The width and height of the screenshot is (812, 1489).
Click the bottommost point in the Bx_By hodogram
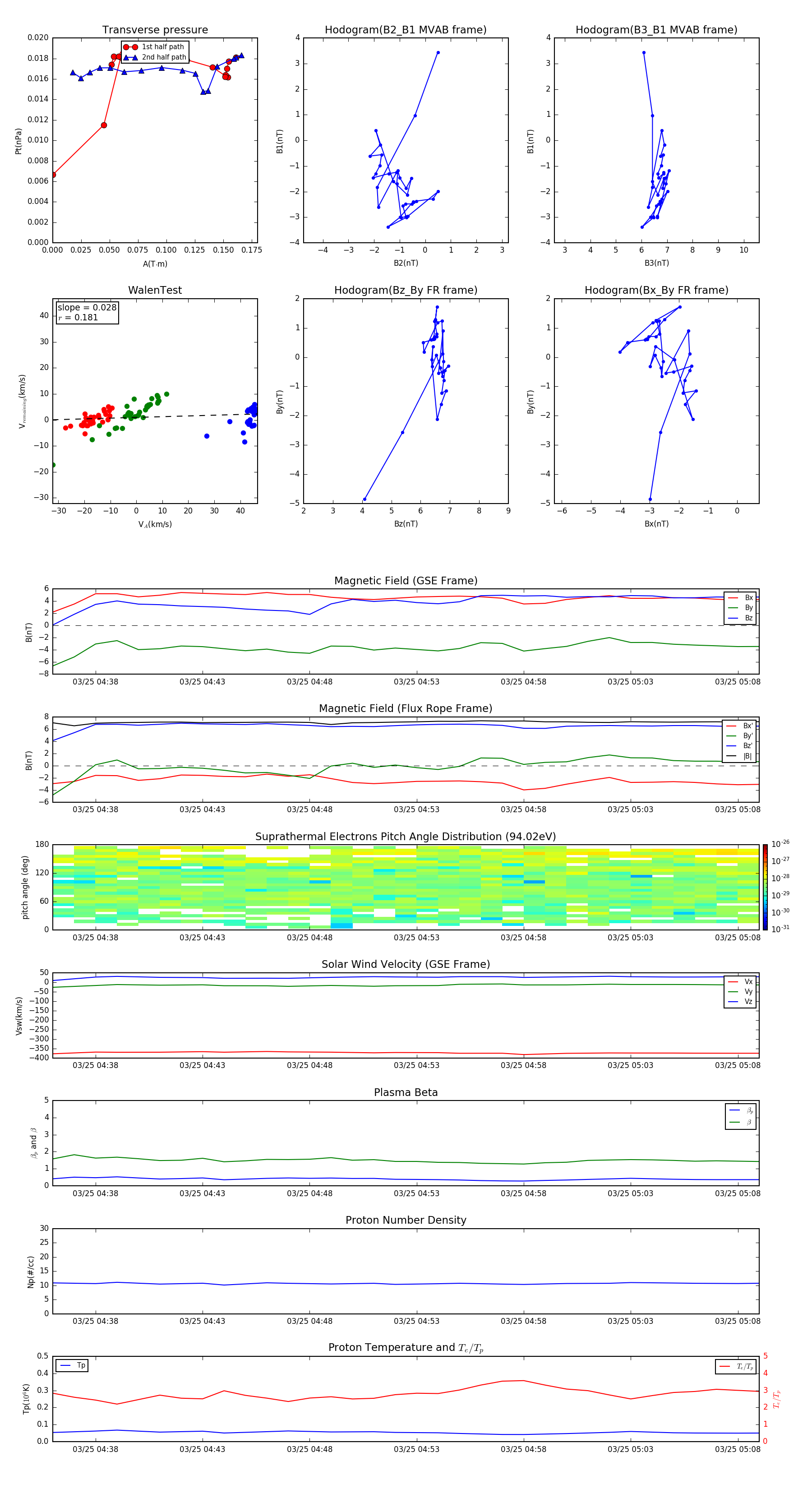pyautogui.click(x=650, y=499)
